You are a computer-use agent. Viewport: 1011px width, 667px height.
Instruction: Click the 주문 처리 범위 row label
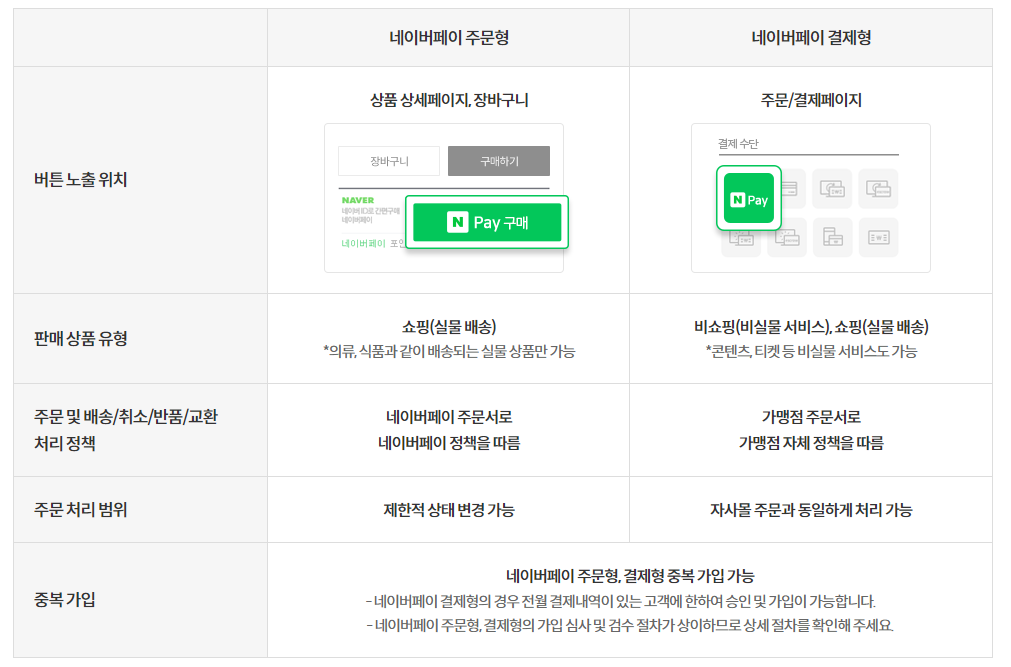[x=81, y=510]
